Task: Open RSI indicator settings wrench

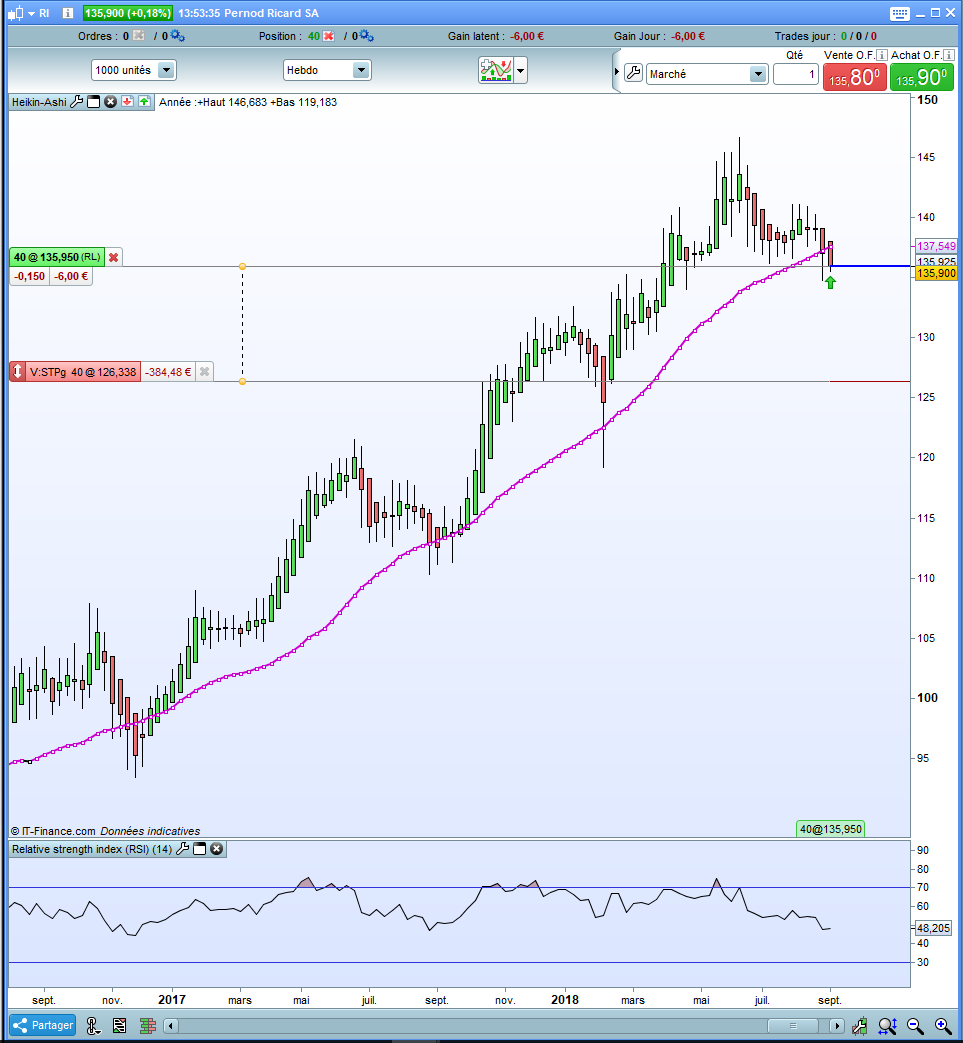Action: (x=182, y=849)
